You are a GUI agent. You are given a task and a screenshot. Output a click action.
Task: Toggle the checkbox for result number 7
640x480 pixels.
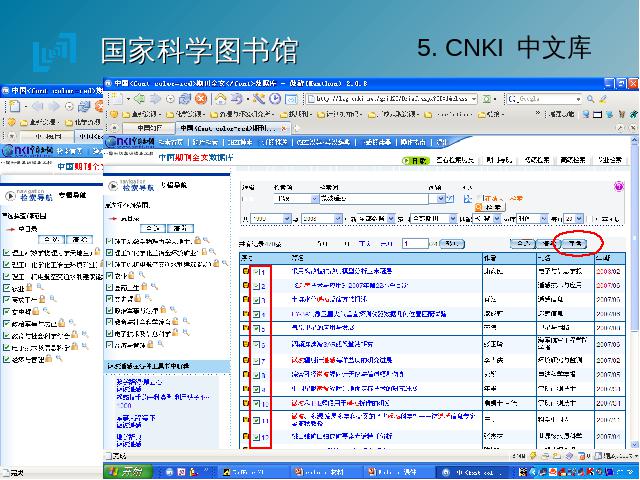click(x=256, y=361)
